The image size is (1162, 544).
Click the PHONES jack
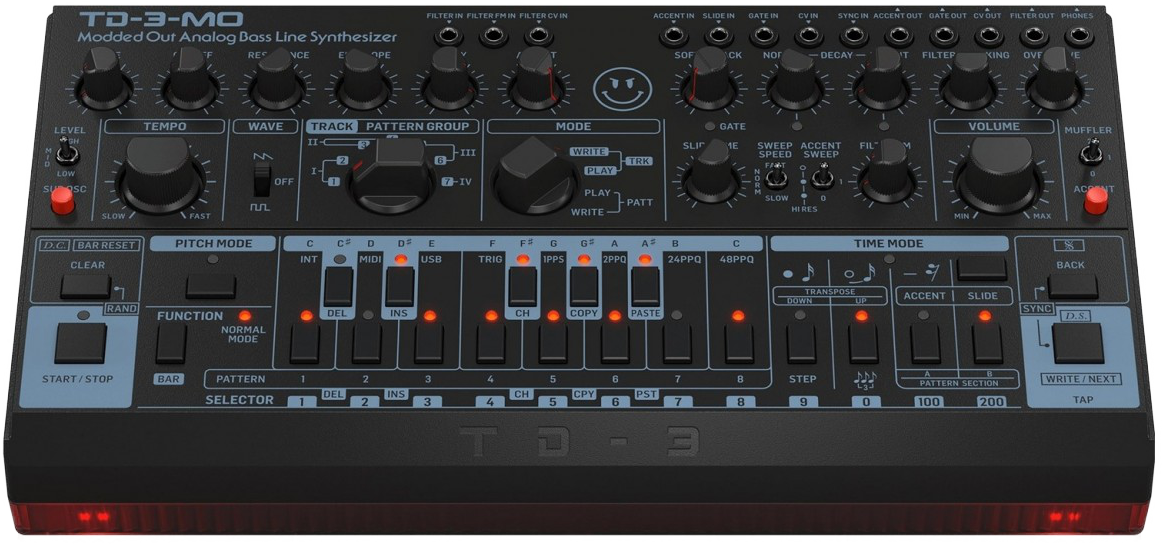click(1079, 35)
